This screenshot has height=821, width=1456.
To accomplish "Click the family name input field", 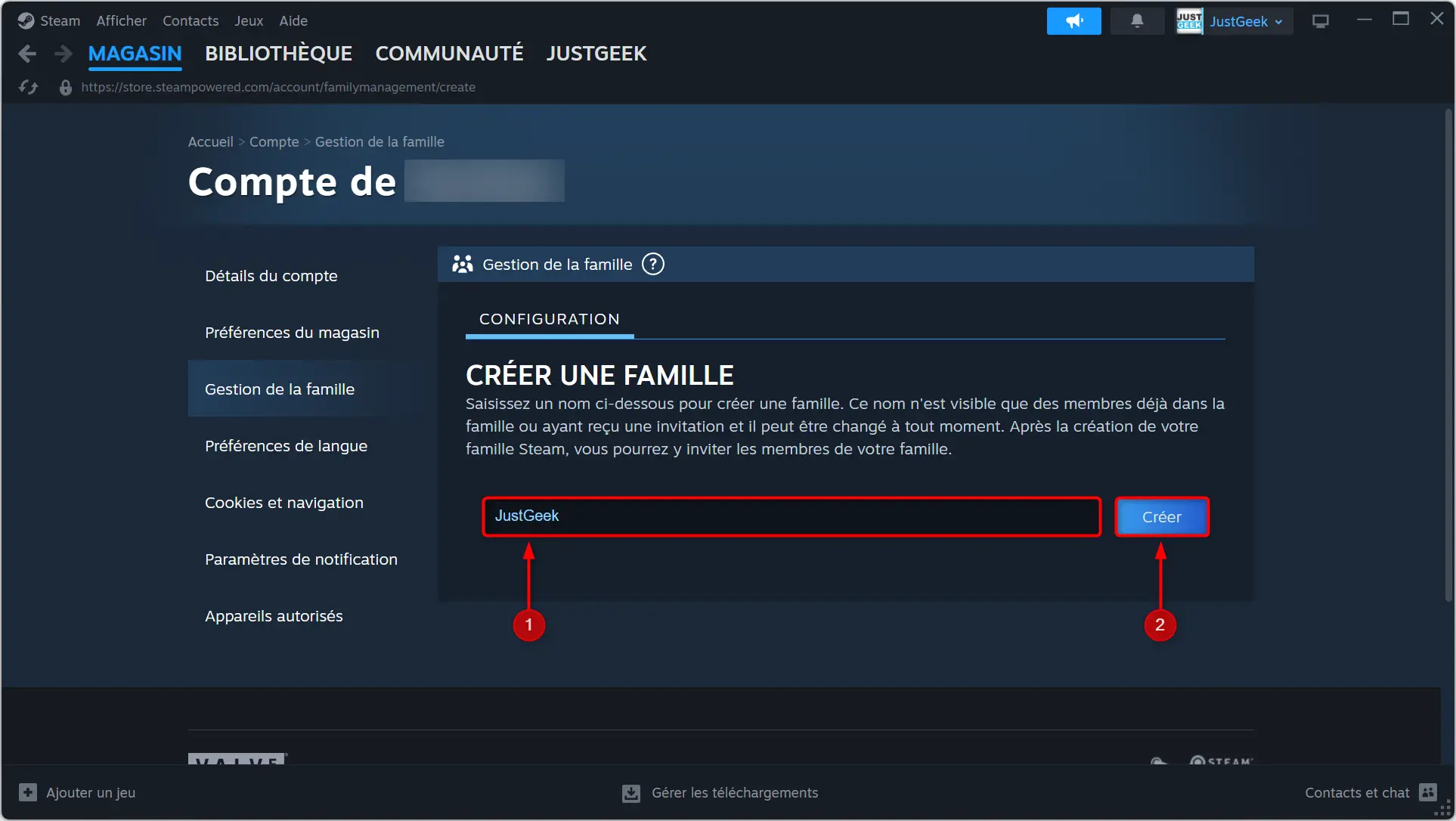I will pos(790,516).
